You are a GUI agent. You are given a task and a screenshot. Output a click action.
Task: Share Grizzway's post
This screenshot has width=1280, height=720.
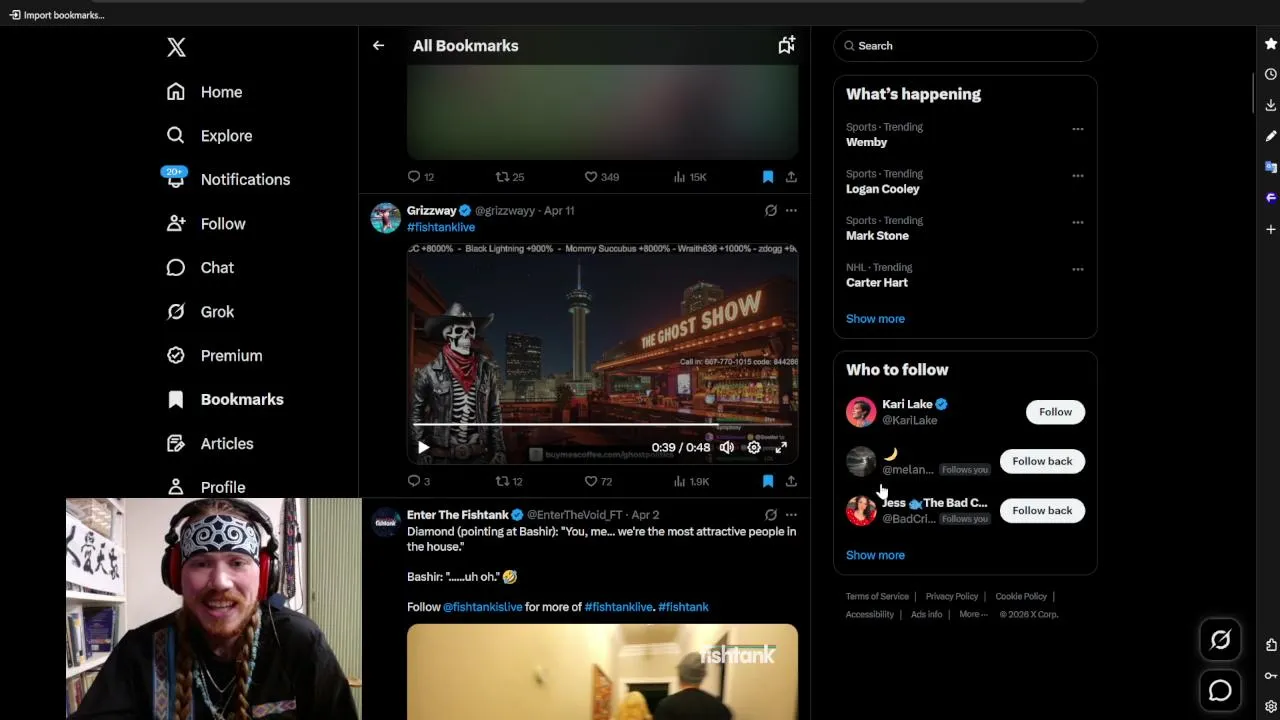point(791,481)
